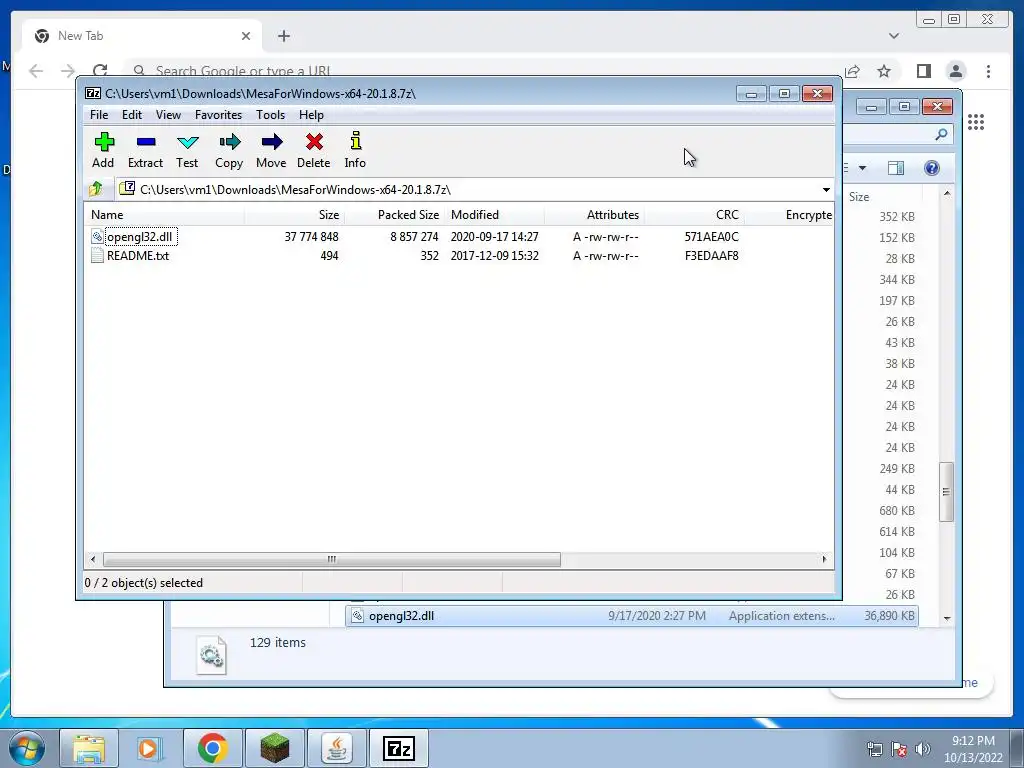This screenshot has height=768, width=1024.
Task: Select opengl32.dll in the archive
Action: [140, 236]
